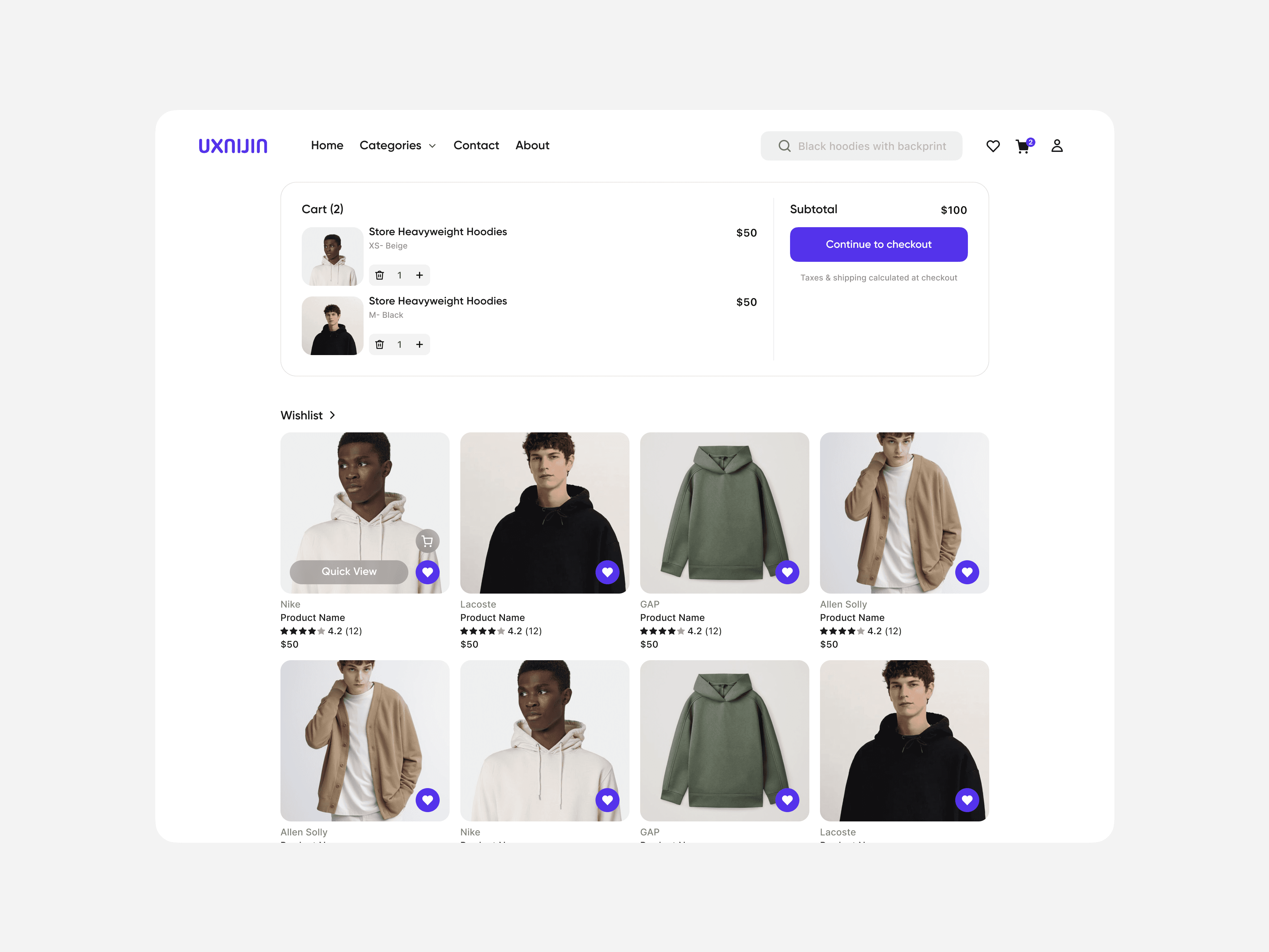This screenshot has width=1269, height=952.
Task: Open the user account profile icon
Action: click(x=1057, y=146)
